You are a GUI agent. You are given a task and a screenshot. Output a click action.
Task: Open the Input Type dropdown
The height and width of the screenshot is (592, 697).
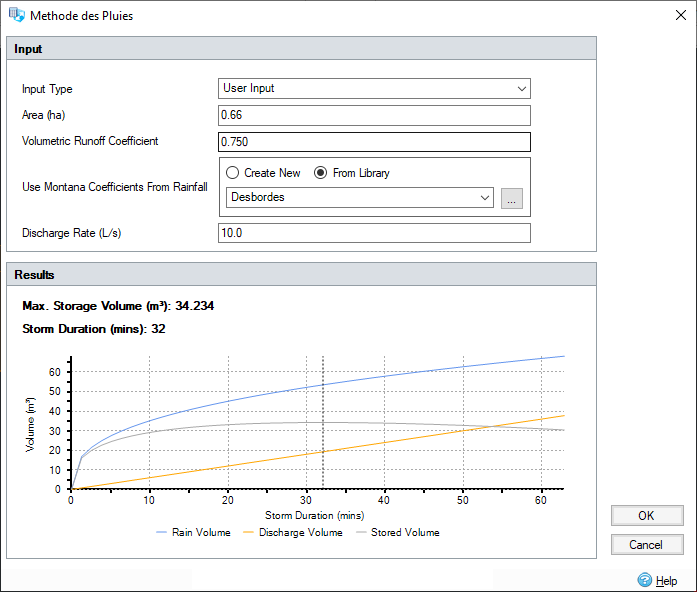(374, 88)
